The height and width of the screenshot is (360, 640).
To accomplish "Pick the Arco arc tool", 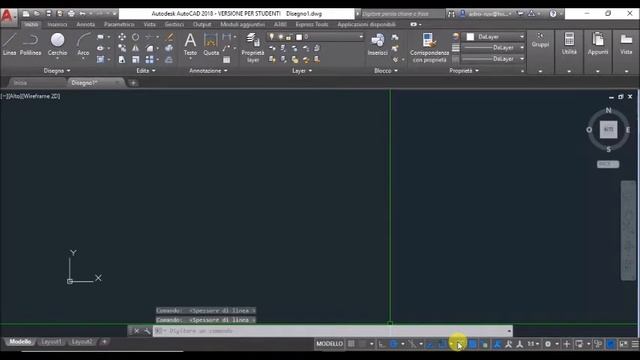I will click(x=83, y=44).
